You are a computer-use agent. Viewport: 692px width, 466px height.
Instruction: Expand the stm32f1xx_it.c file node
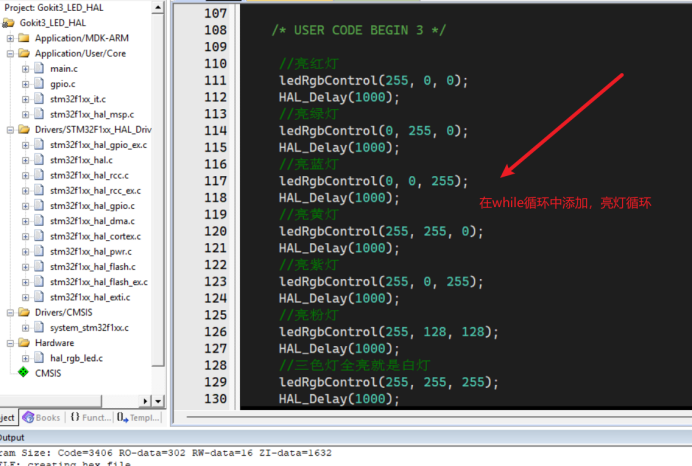pyautogui.click(x=24, y=99)
